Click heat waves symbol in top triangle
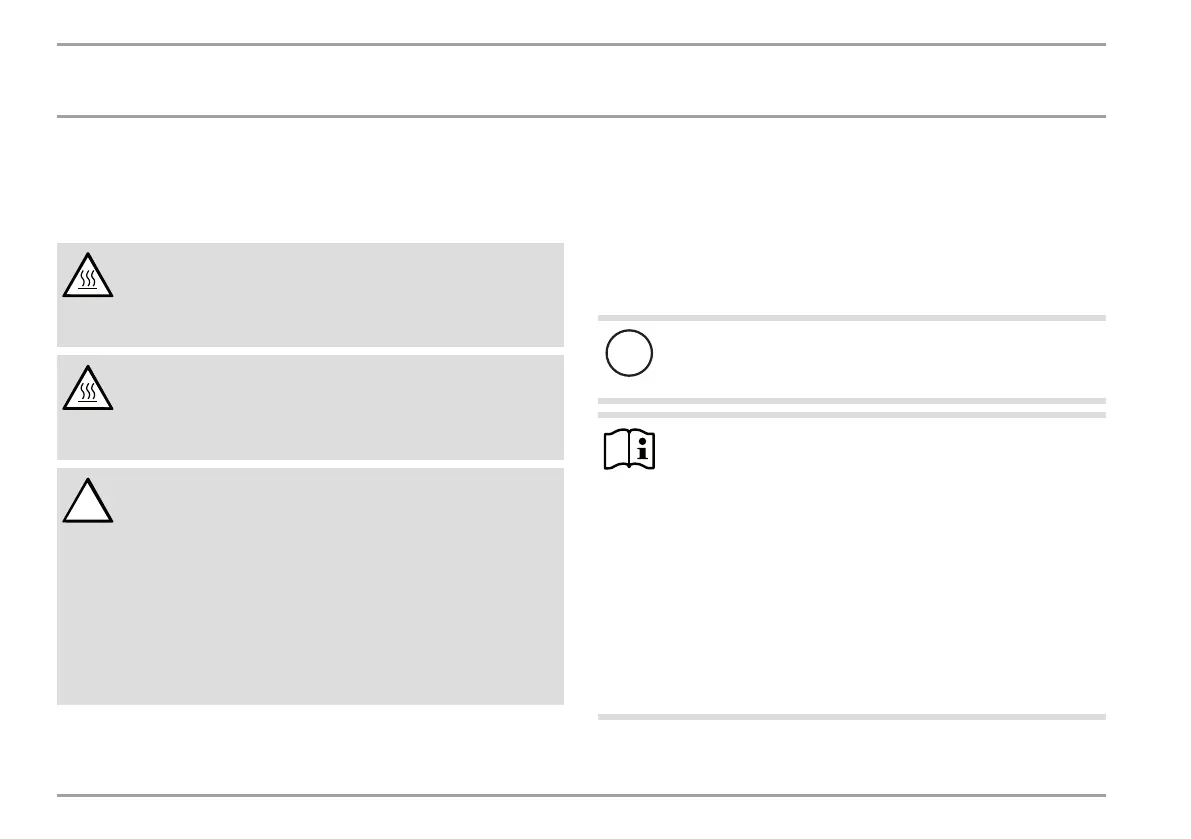This screenshot has width=1191, height=839. tap(88, 279)
